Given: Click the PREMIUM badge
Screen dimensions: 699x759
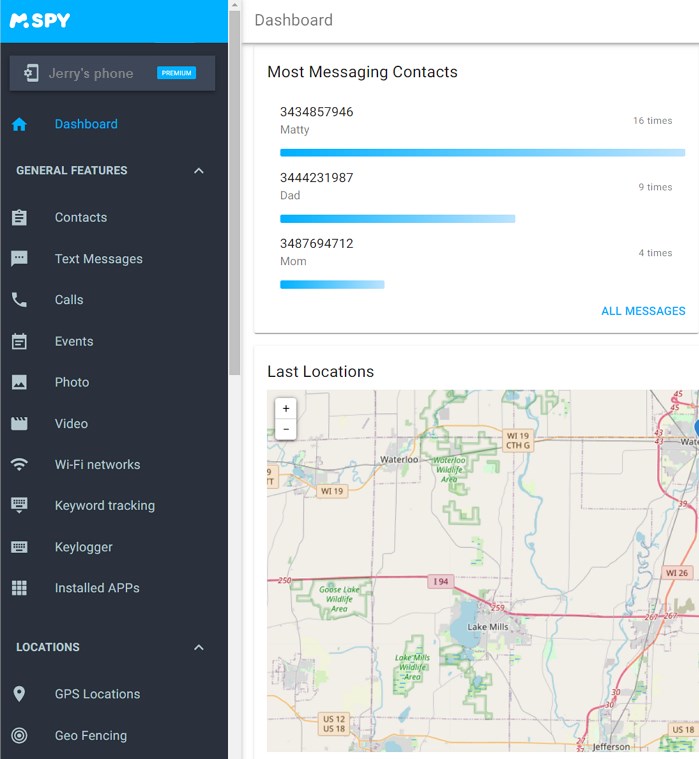Looking at the screenshot, I should pyautogui.click(x=176, y=73).
